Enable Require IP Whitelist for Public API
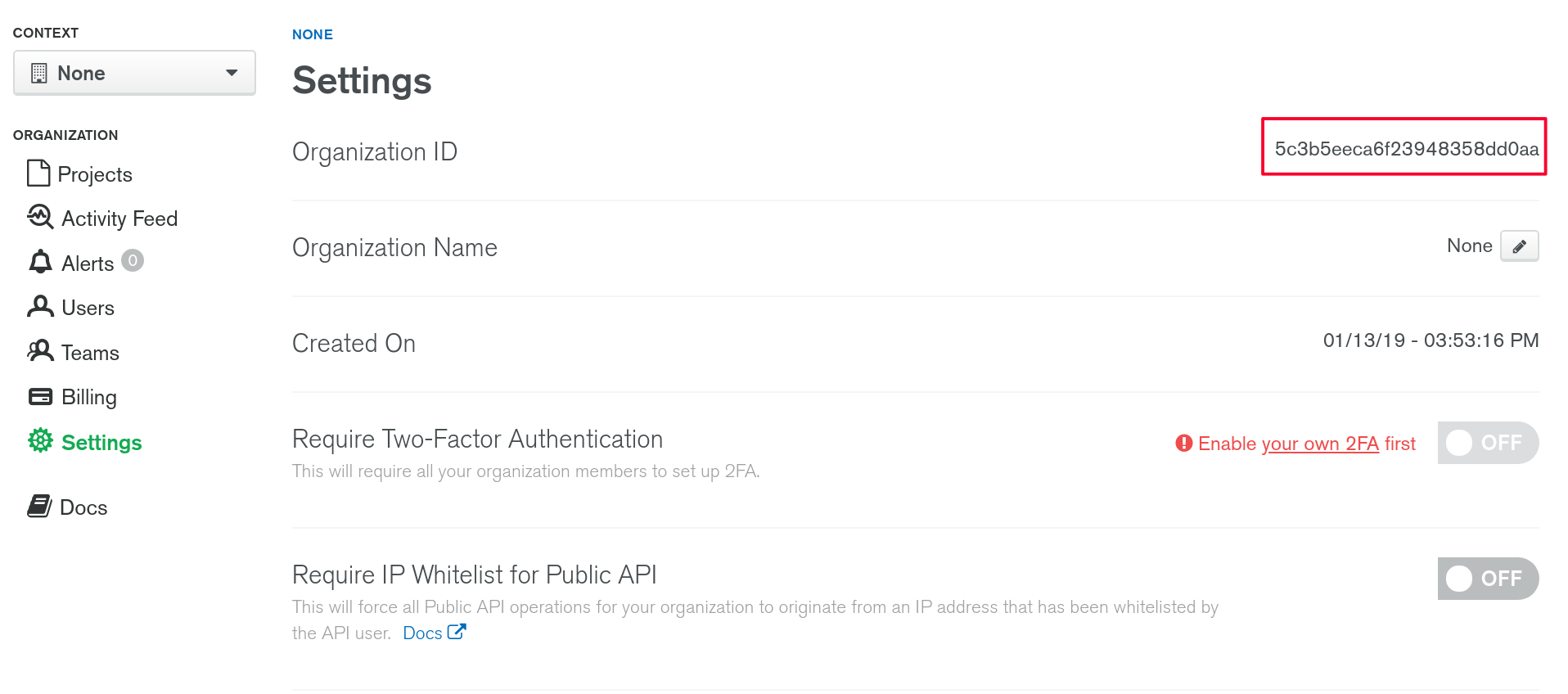This screenshot has width=1568, height=694. [x=1487, y=579]
